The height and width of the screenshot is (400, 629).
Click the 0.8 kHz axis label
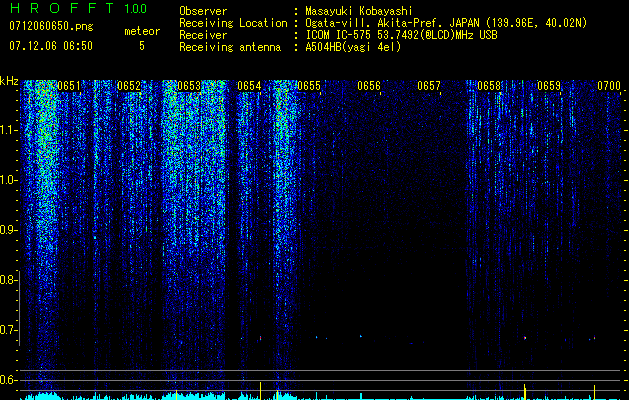click(x=7, y=280)
